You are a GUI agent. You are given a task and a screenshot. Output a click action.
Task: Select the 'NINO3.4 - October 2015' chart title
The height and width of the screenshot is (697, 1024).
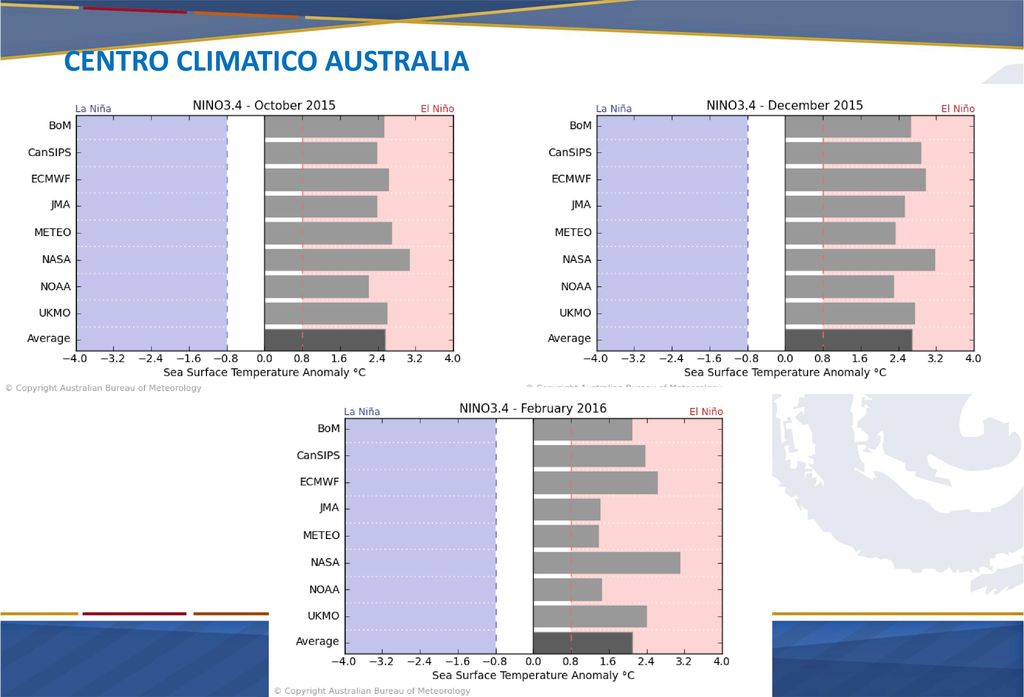click(x=264, y=105)
